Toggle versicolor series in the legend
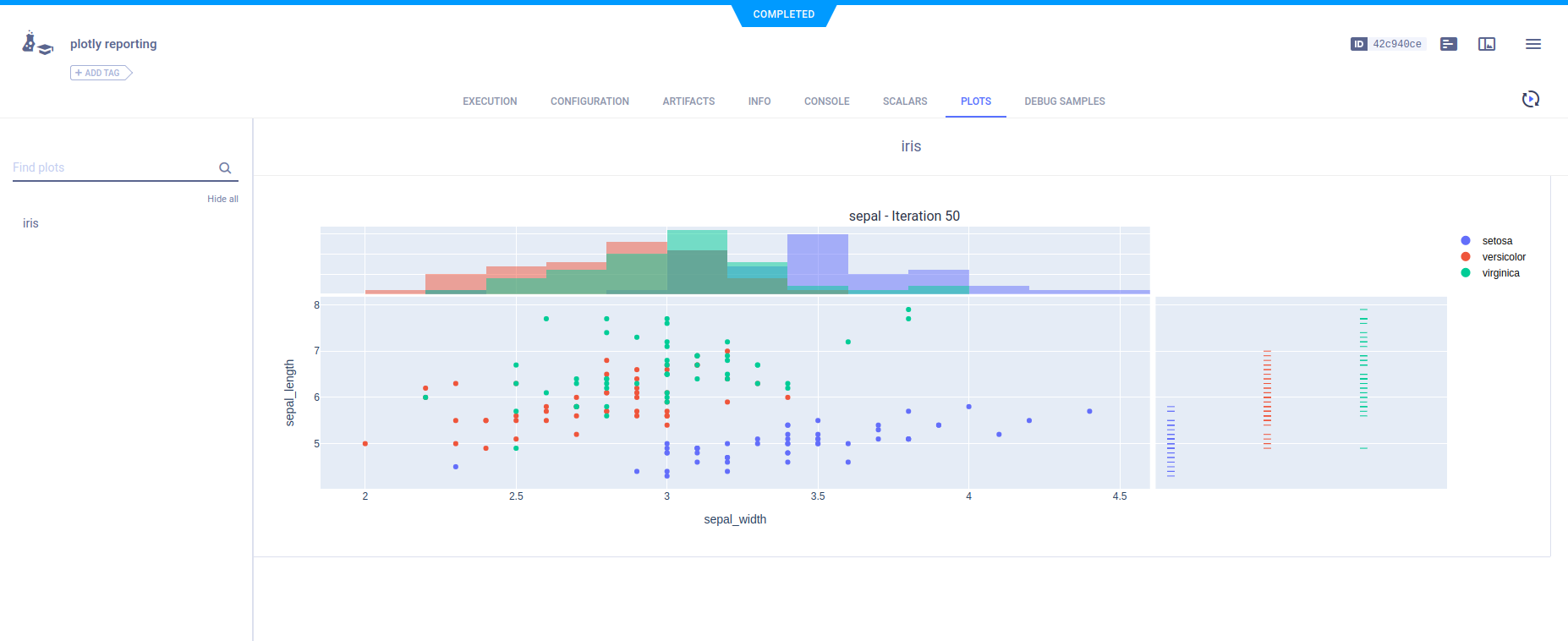1568x641 pixels. coord(1503,257)
